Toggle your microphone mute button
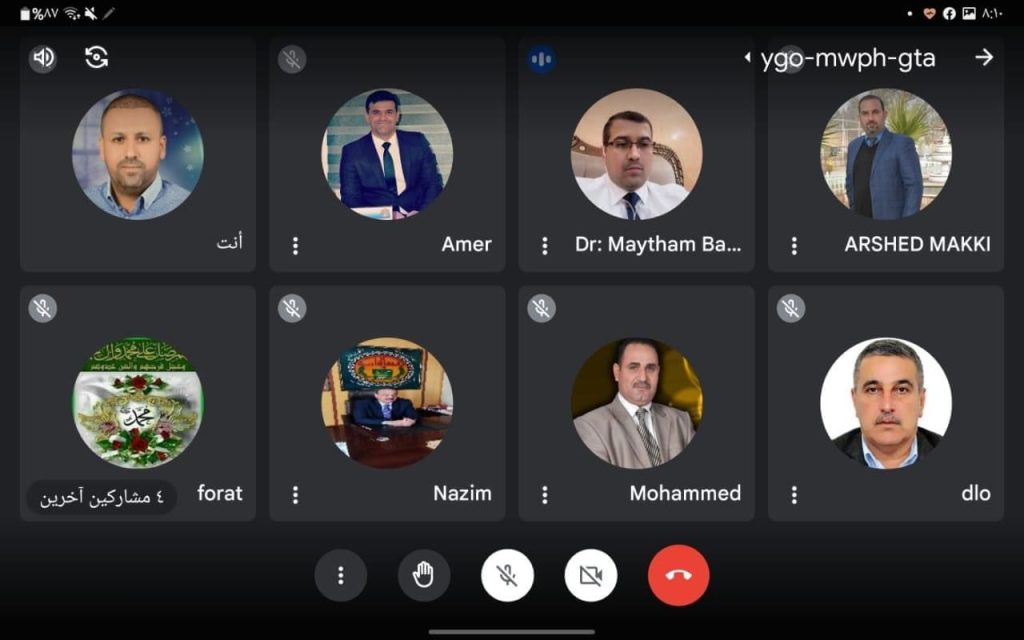Screen dimensions: 1024x640 (x=507, y=575)
